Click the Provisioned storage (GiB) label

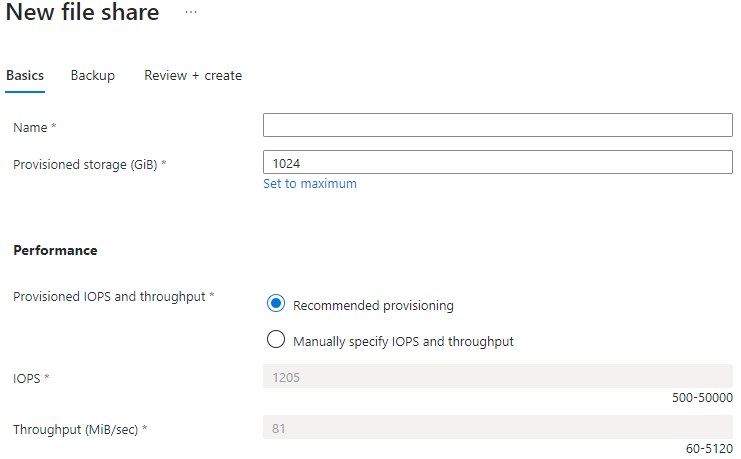[x=85, y=164]
